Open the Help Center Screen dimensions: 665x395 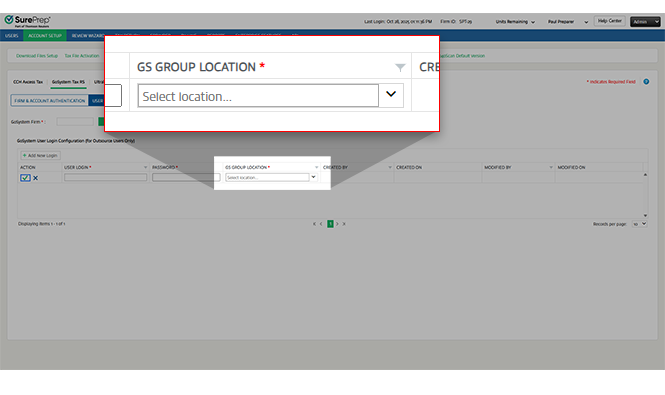point(609,21)
